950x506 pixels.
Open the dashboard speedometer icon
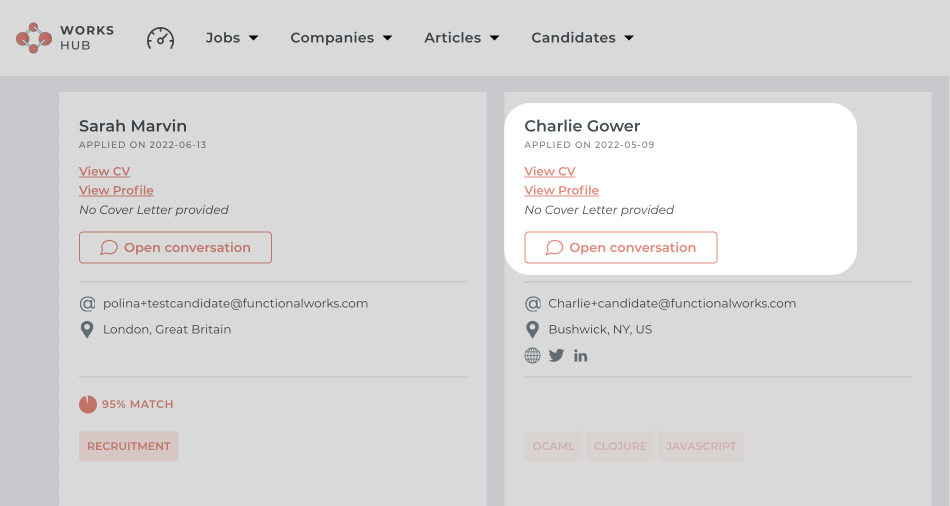click(x=160, y=38)
